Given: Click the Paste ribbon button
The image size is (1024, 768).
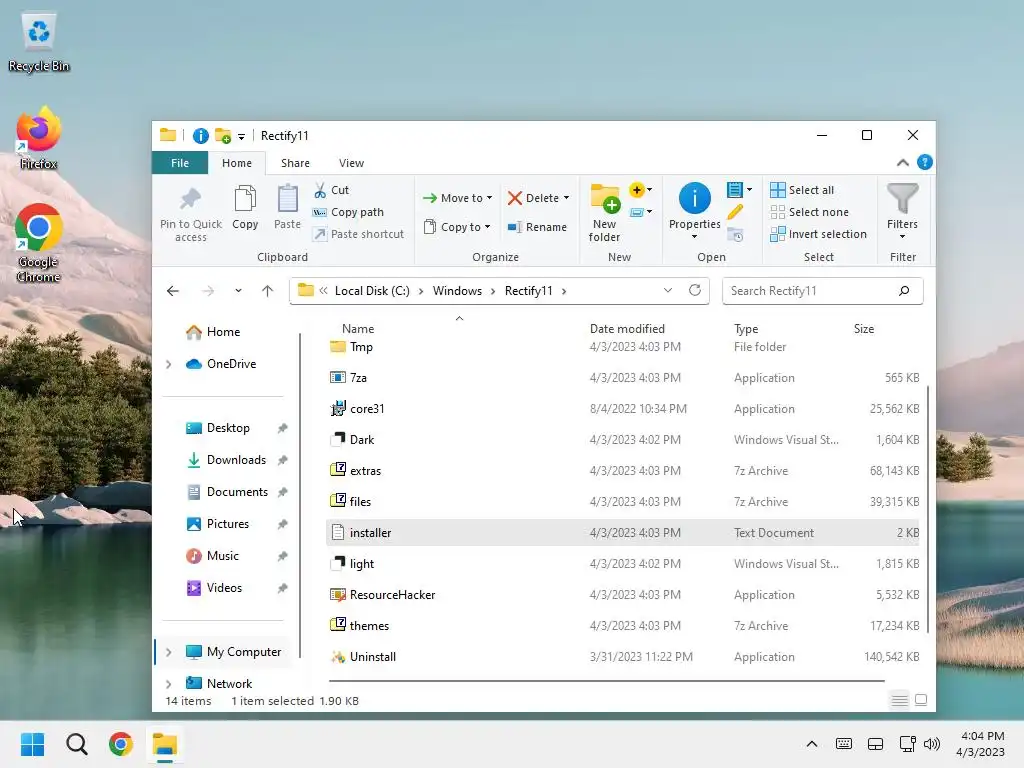Looking at the screenshot, I should (x=287, y=208).
